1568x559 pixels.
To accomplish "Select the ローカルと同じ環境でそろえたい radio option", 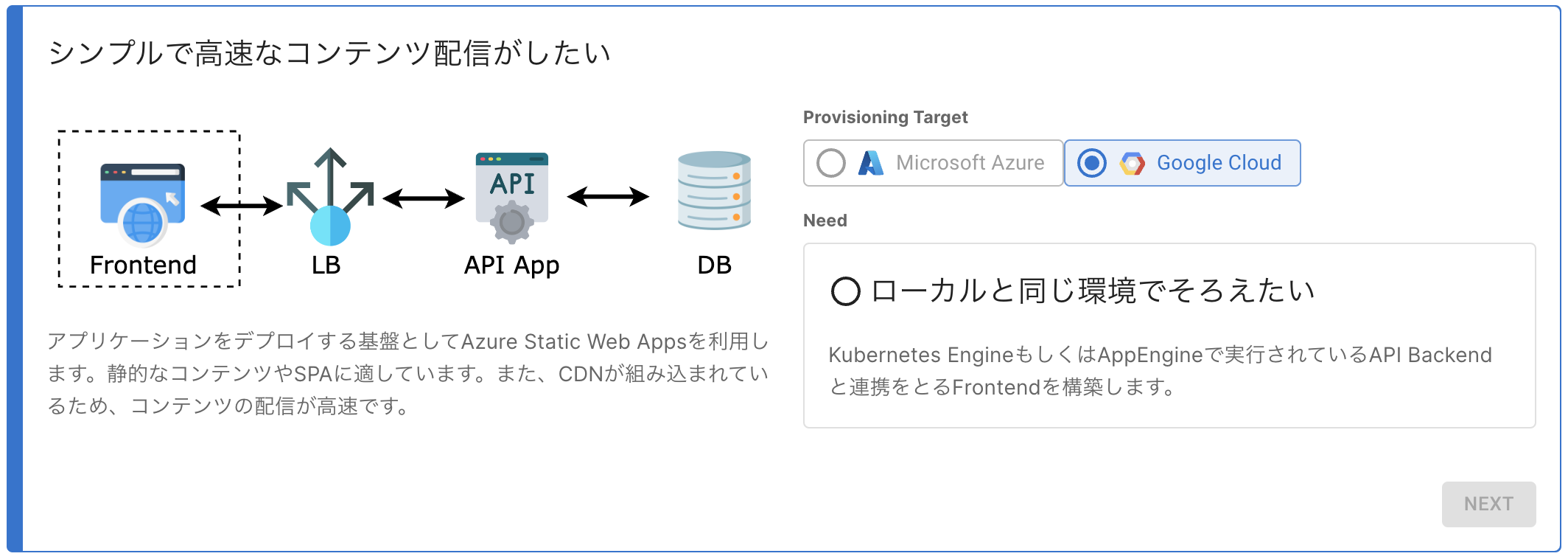I will point(845,291).
